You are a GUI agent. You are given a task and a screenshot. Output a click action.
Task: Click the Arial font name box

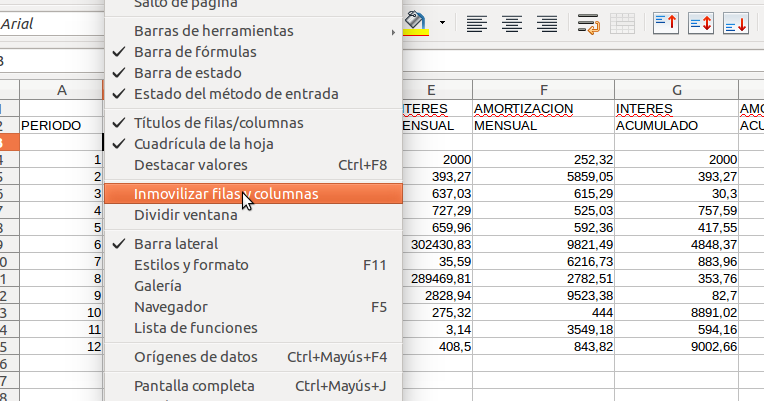(51, 23)
